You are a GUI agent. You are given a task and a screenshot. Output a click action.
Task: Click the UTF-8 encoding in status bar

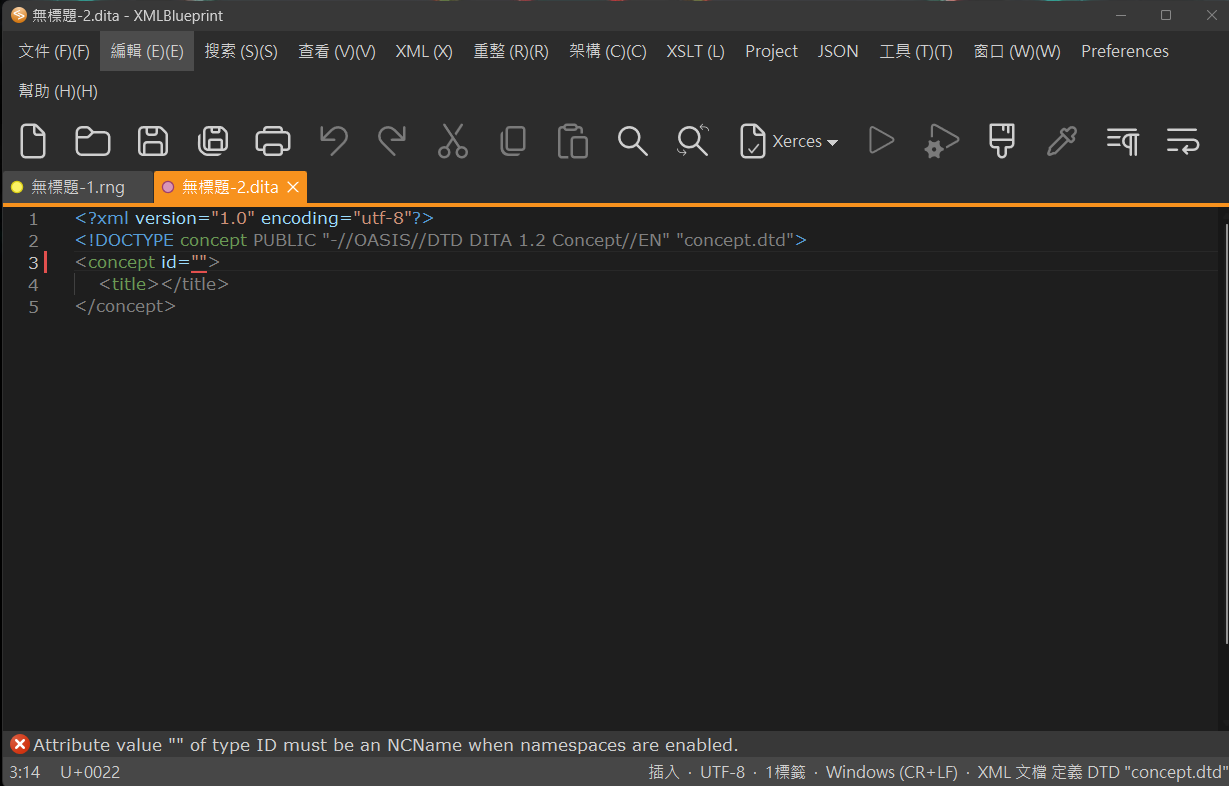point(722,772)
